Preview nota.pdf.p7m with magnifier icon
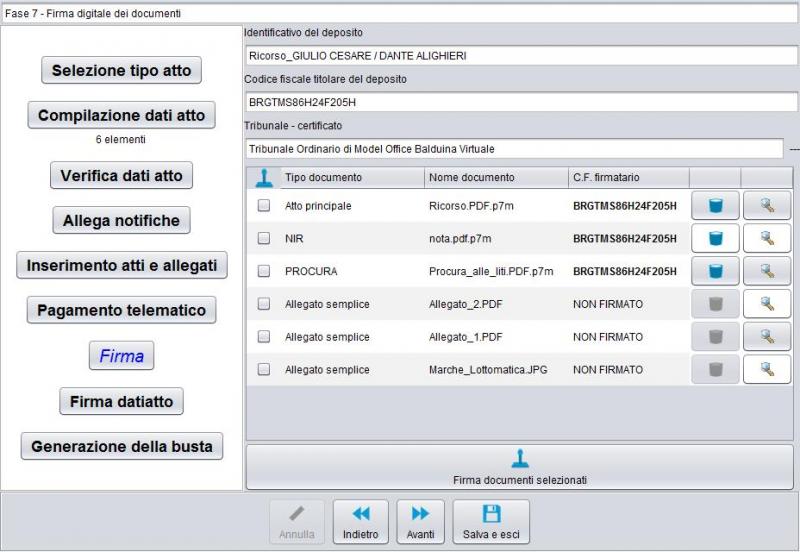800x552 pixels. (767, 238)
